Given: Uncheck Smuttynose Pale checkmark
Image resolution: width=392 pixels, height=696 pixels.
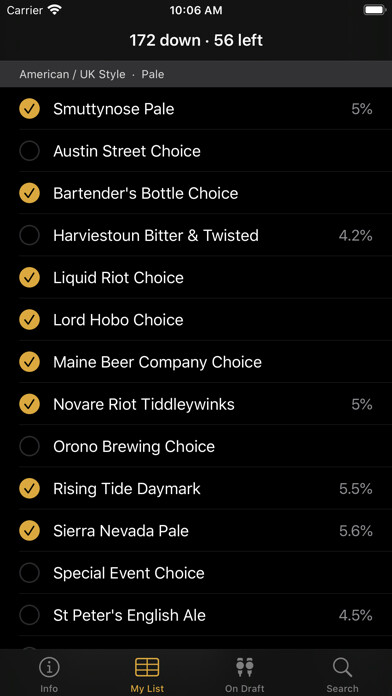Looking at the screenshot, I should click(x=29, y=109).
